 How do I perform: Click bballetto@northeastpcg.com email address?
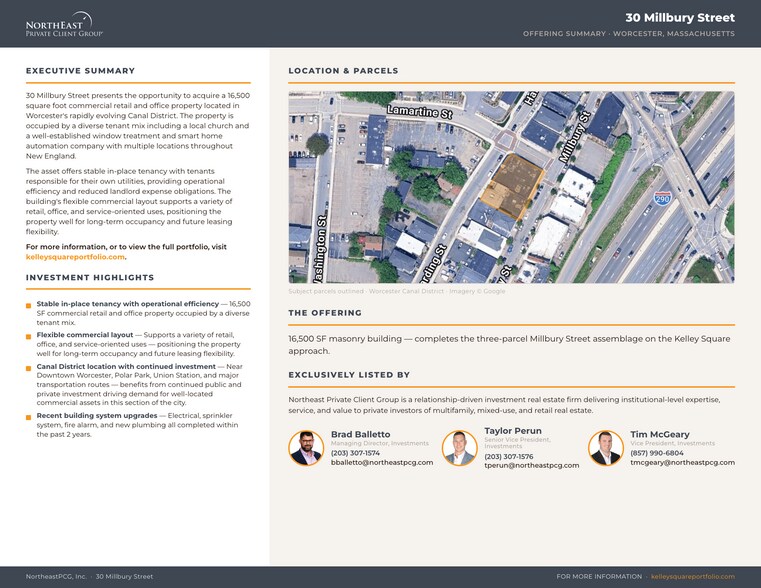(382, 462)
